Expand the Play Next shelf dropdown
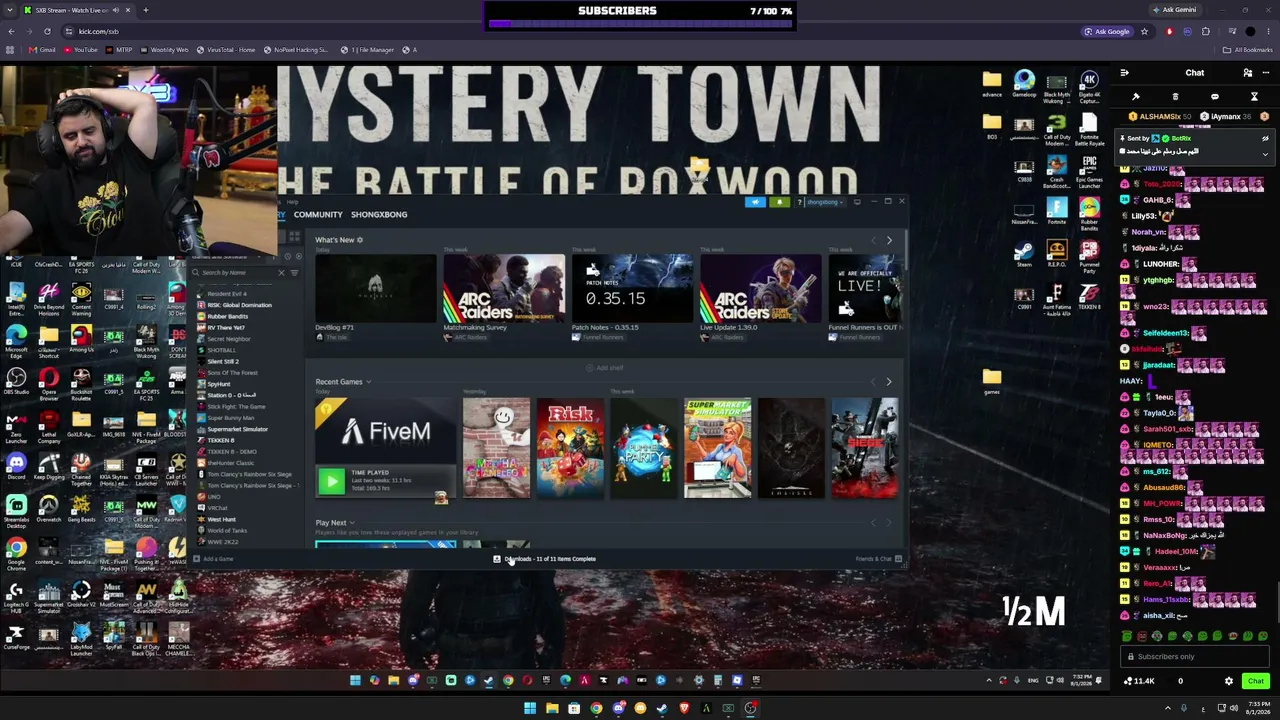 352,523
